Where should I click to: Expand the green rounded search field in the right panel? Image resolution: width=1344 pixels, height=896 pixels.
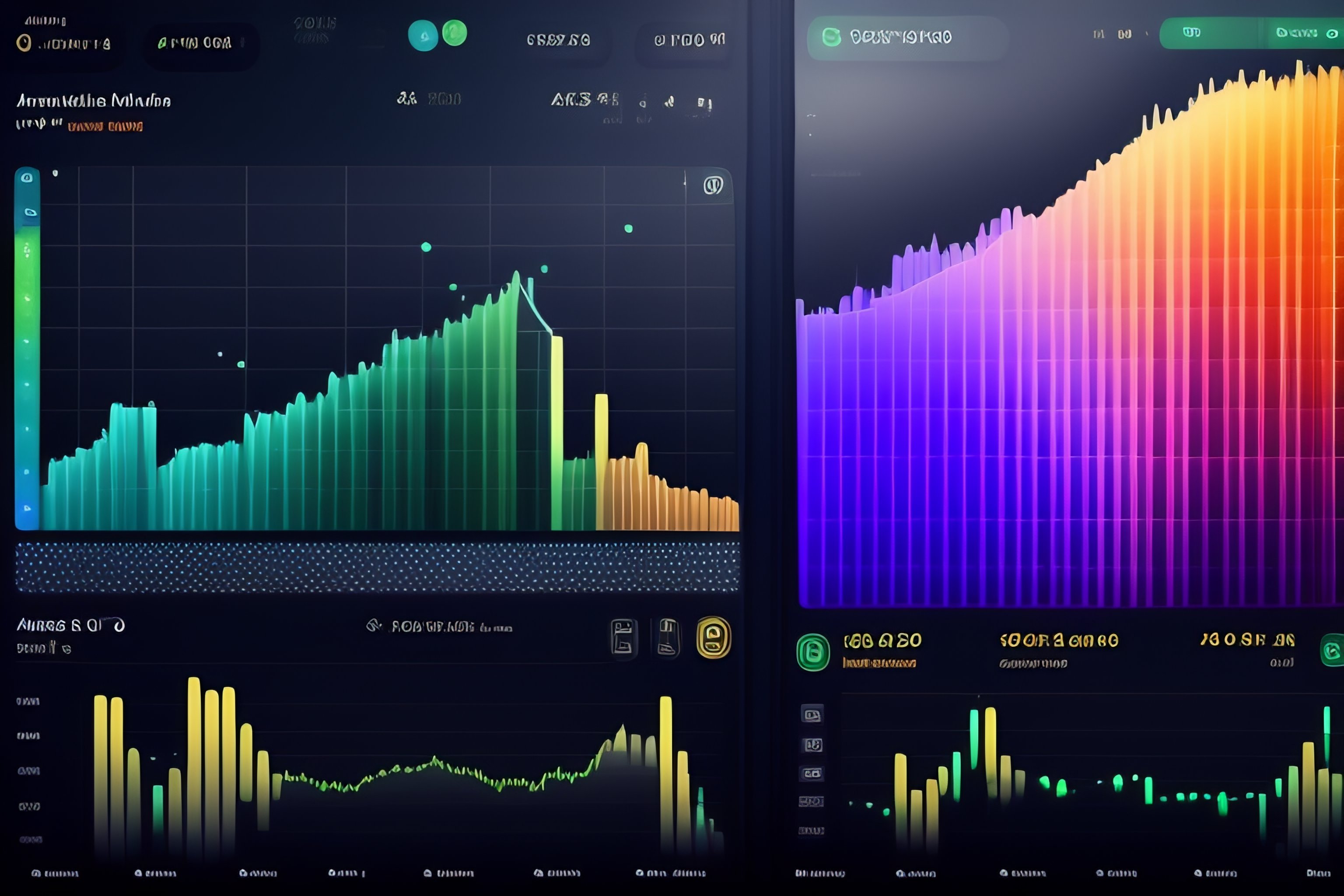coord(907,38)
